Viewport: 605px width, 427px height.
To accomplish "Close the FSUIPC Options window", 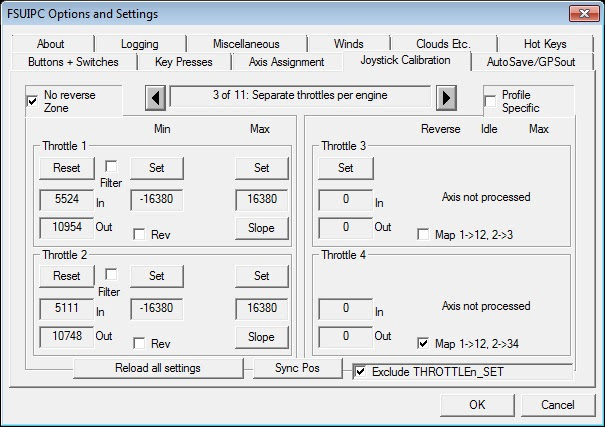I will (584, 14).
